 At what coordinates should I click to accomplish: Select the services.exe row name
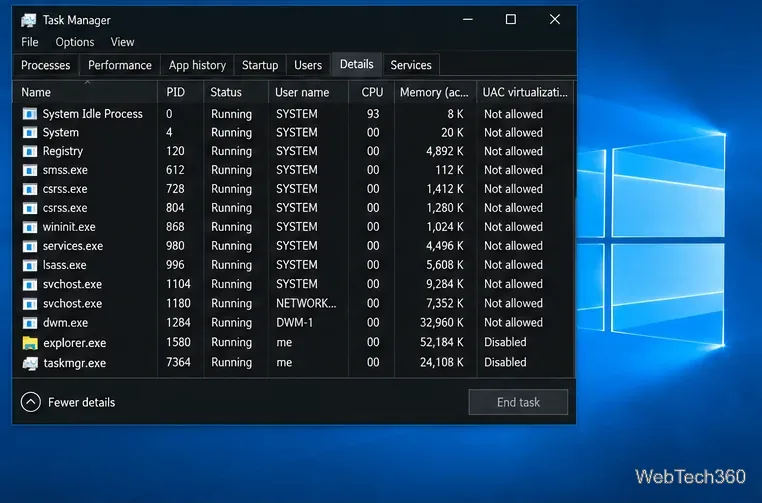(73, 246)
